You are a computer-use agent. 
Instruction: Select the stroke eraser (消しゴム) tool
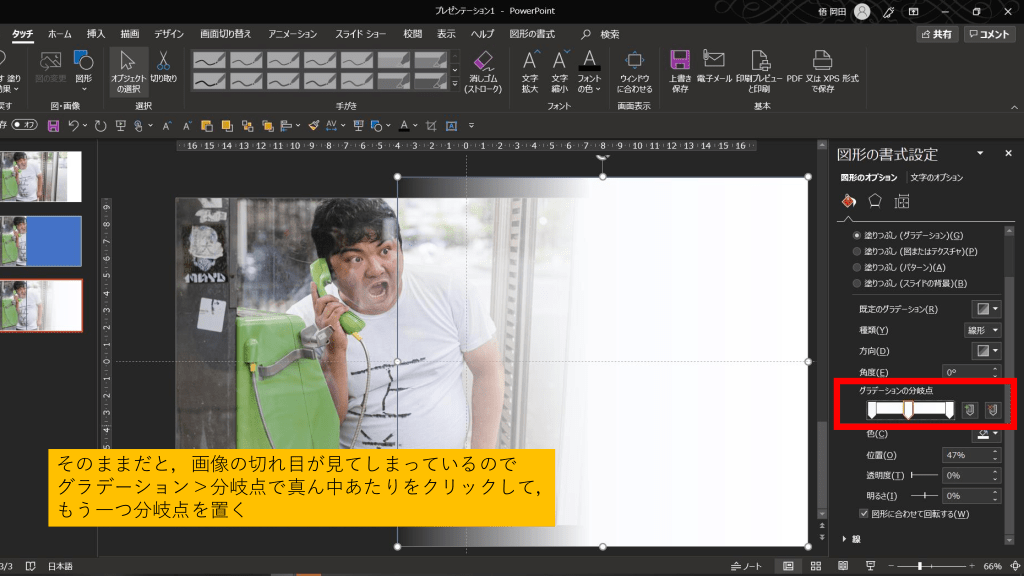pyautogui.click(x=482, y=70)
